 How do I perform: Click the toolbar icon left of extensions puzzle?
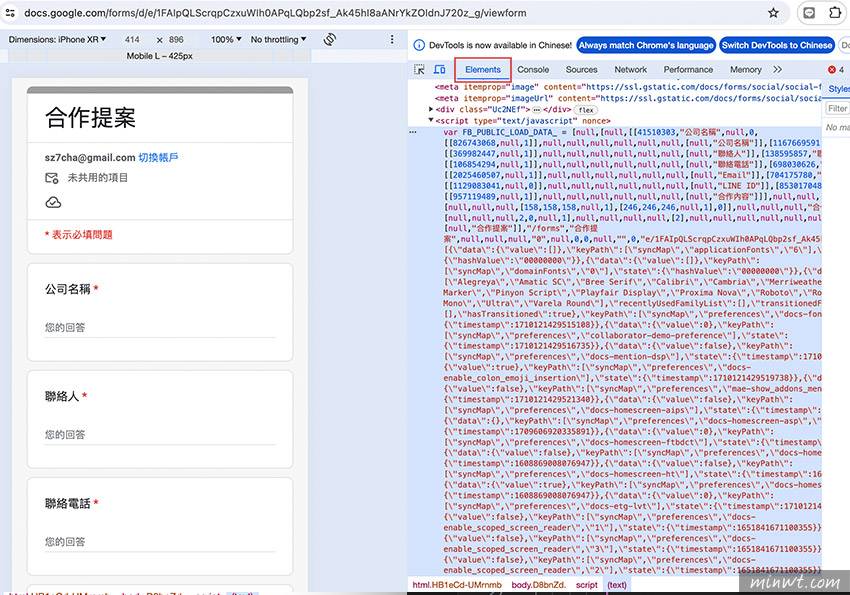pos(809,13)
